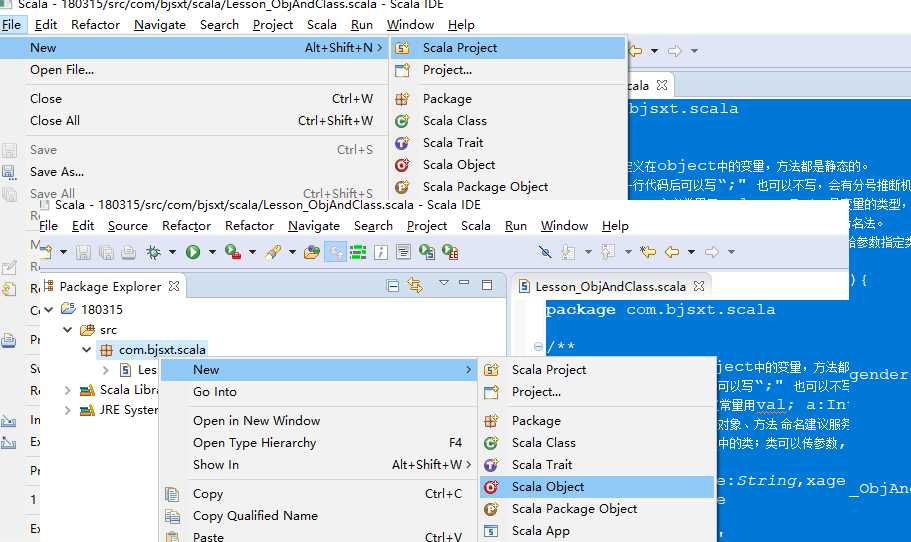This screenshot has width=911, height=542.
Task: Open the Back history dropdown arrow in front toolbar
Action: pos(691,252)
